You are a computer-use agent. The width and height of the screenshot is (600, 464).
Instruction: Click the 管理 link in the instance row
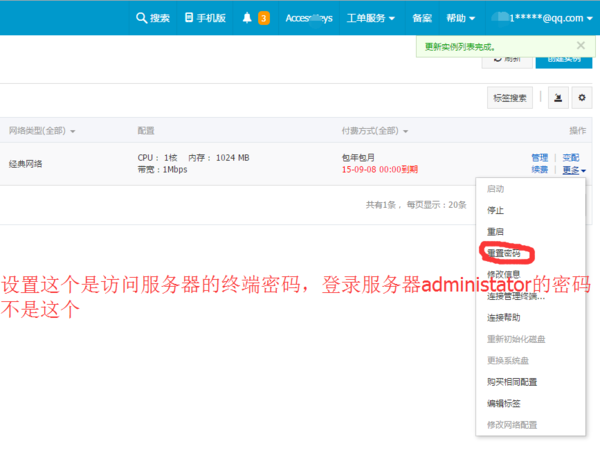click(540, 157)
